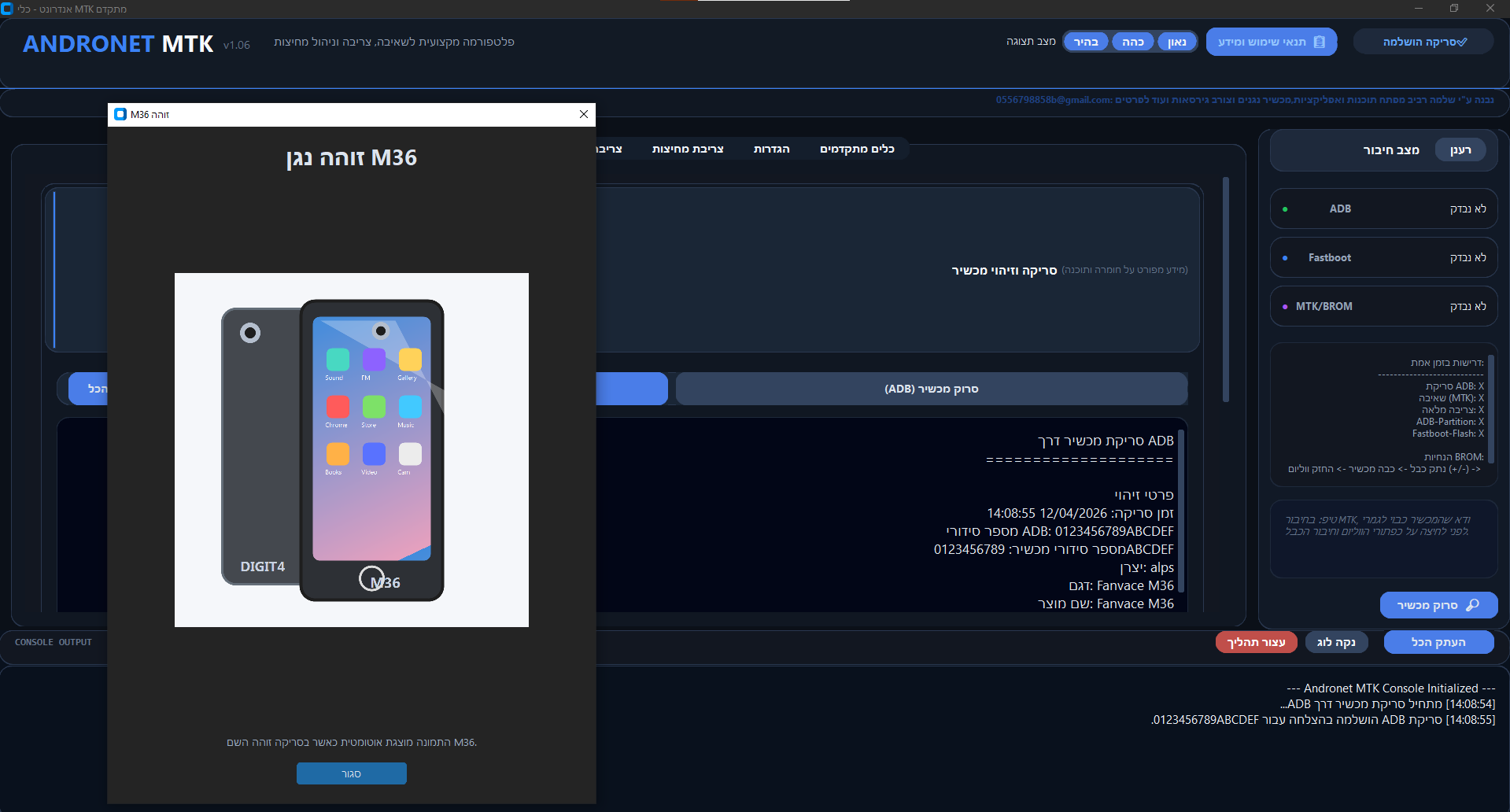Click the purple MTK/BROM status dot
This screenshot has width=1510, height=812.
tap(1285, 307)
